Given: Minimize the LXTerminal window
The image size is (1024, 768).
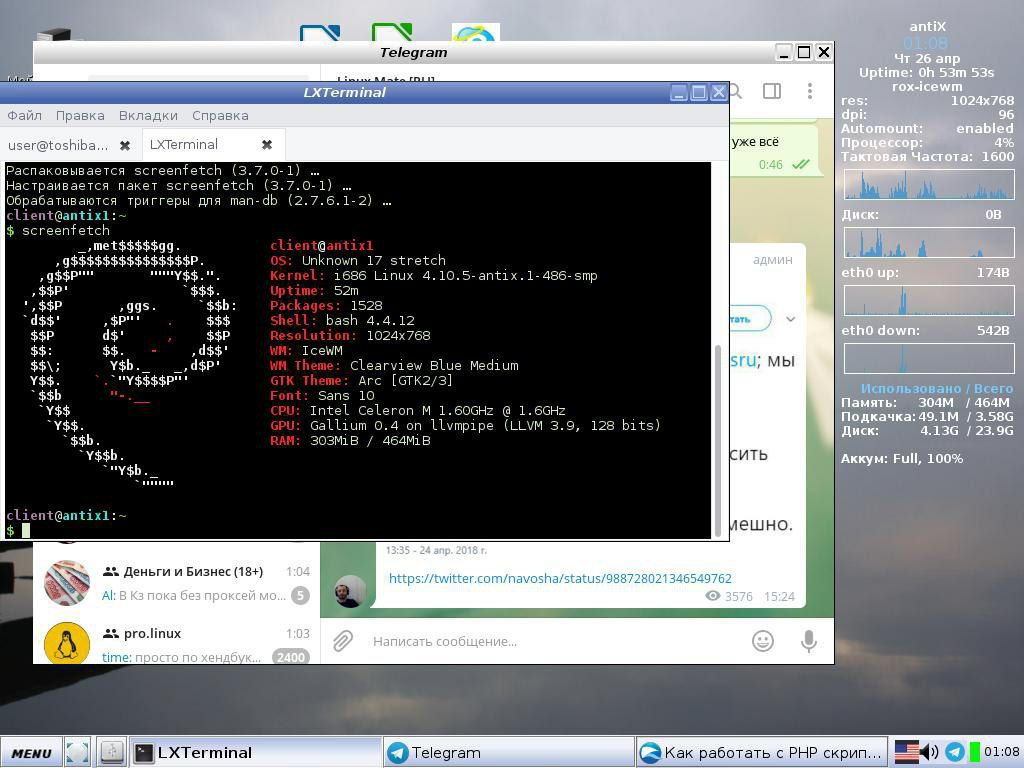Looking at the screenshot, I should pyautogui.click(x=679, y=92).
